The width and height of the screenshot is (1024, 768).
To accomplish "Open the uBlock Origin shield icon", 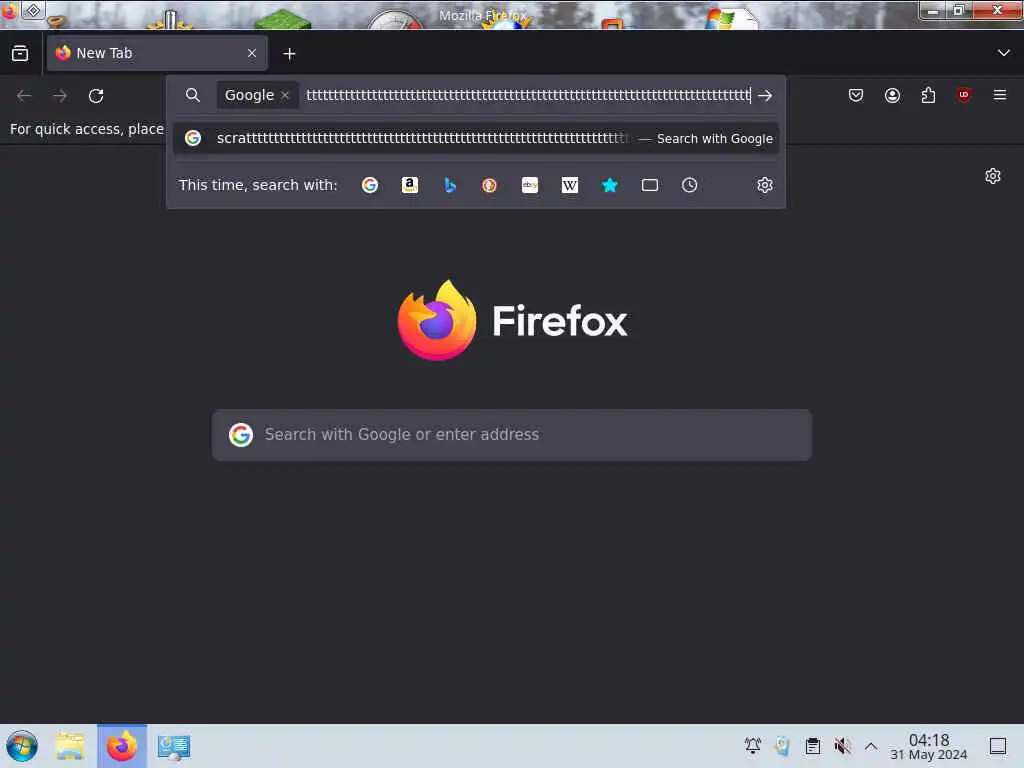I will coord(964,95).
